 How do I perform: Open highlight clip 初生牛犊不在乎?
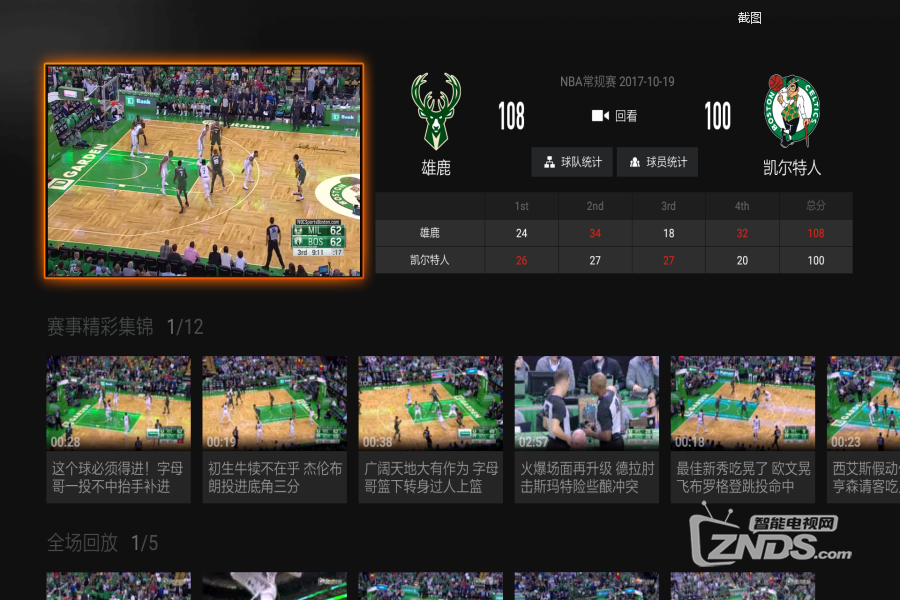click(x=275, y=428)
